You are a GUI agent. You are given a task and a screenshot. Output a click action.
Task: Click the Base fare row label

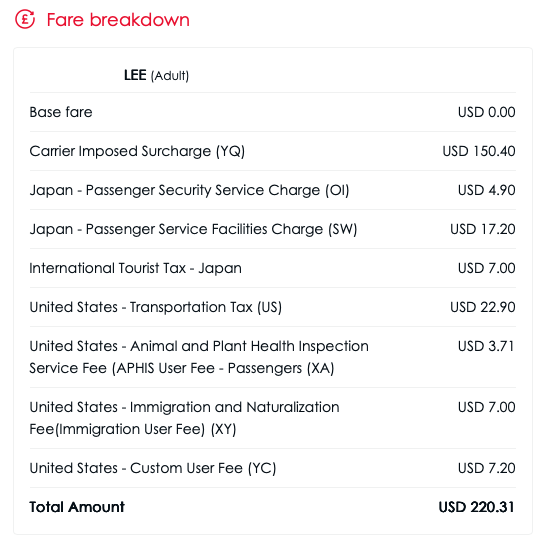61,112
